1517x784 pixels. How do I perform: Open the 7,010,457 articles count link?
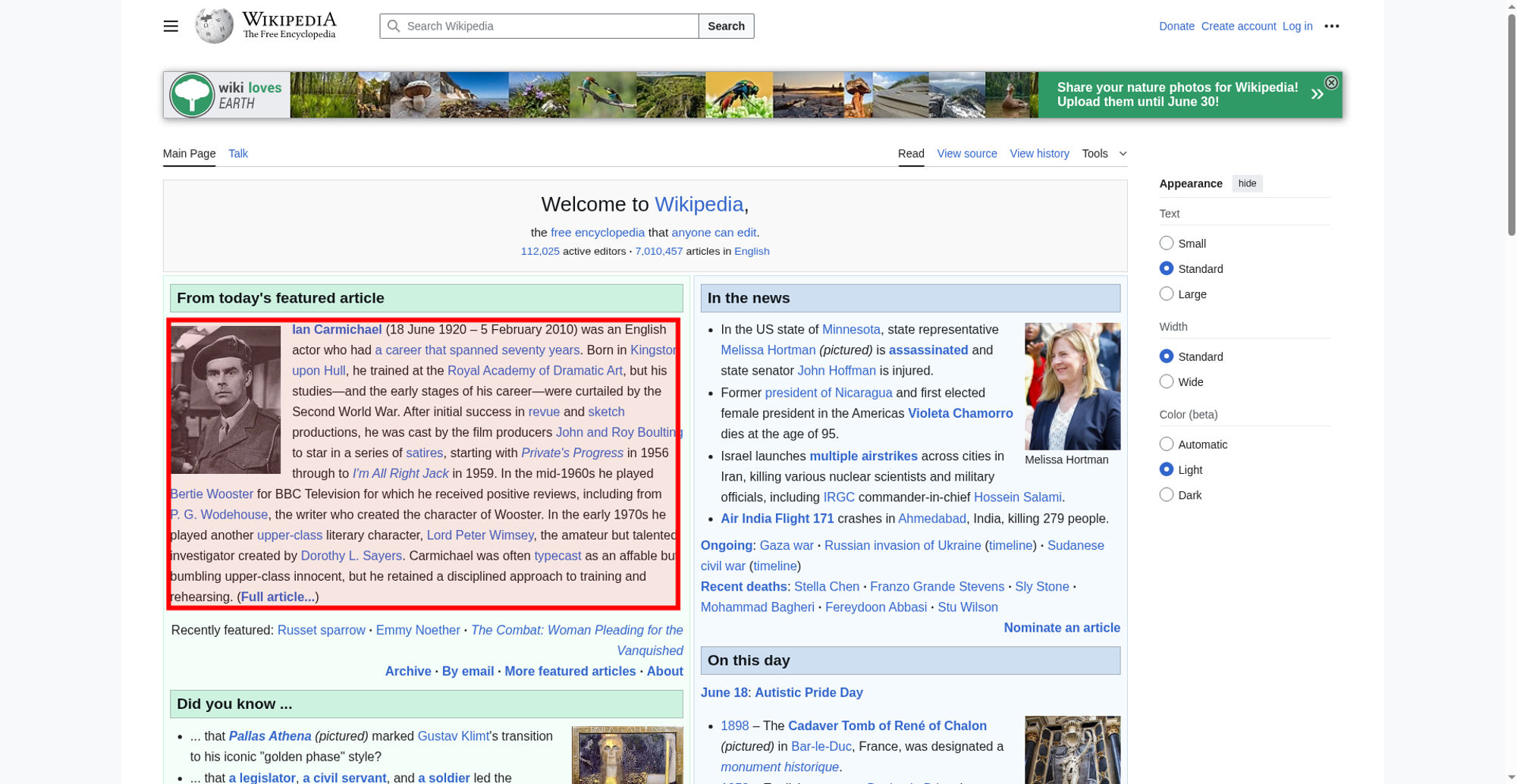pos(658,251)
